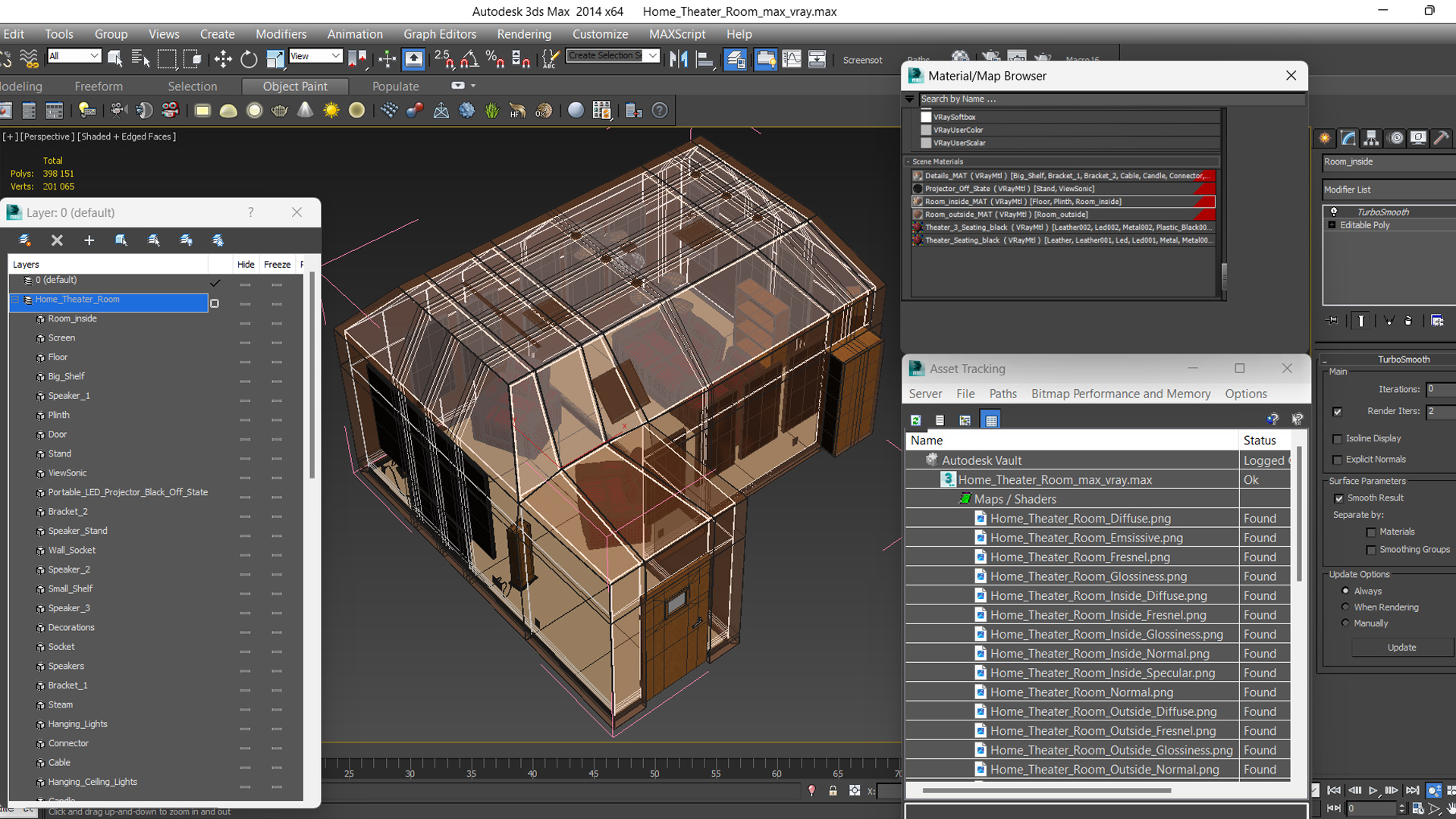Open Select by Name dialog
1456x819 pixels.
click(x=140, y=59)
